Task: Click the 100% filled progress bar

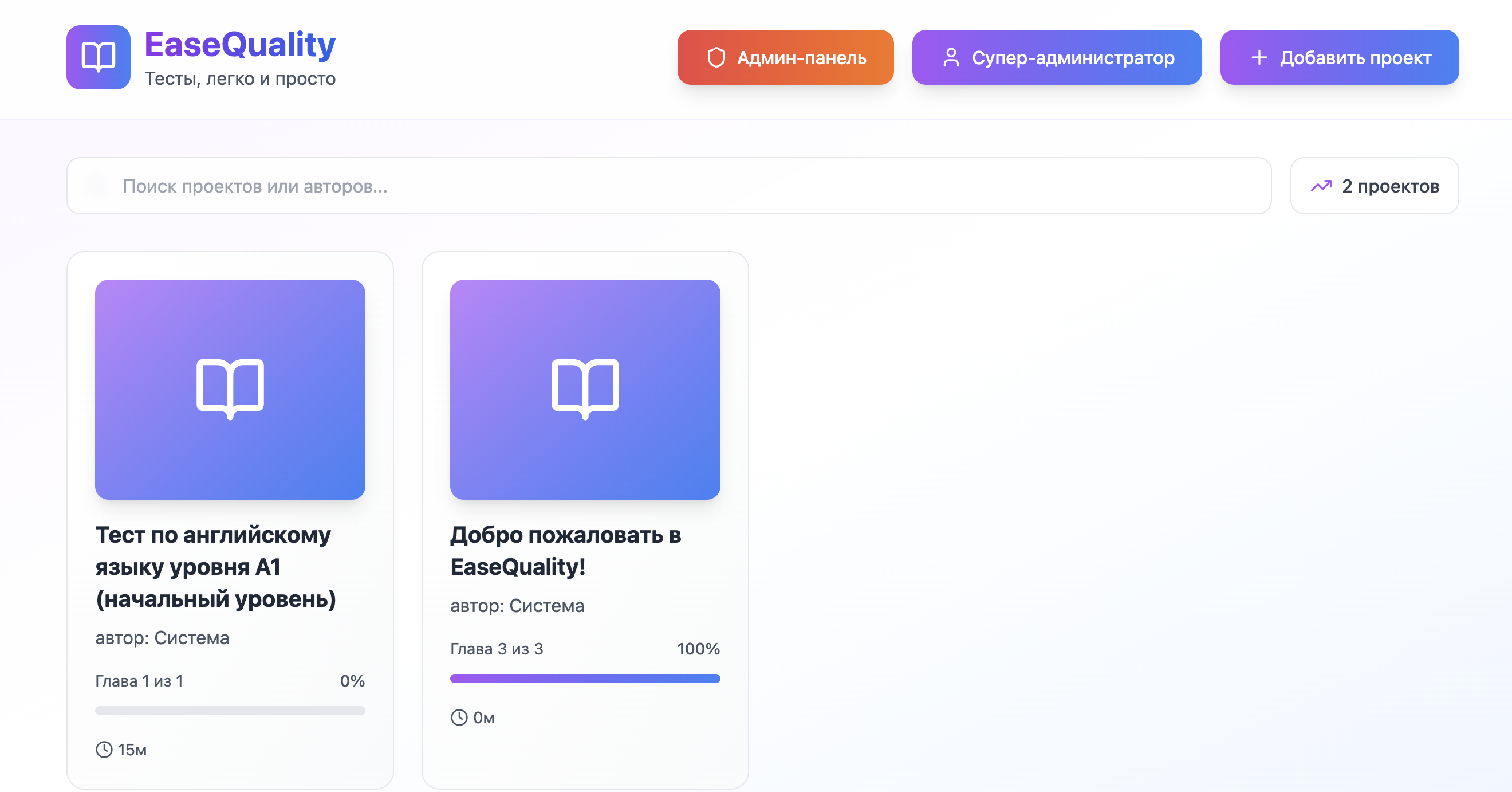Action: (585, 679)
